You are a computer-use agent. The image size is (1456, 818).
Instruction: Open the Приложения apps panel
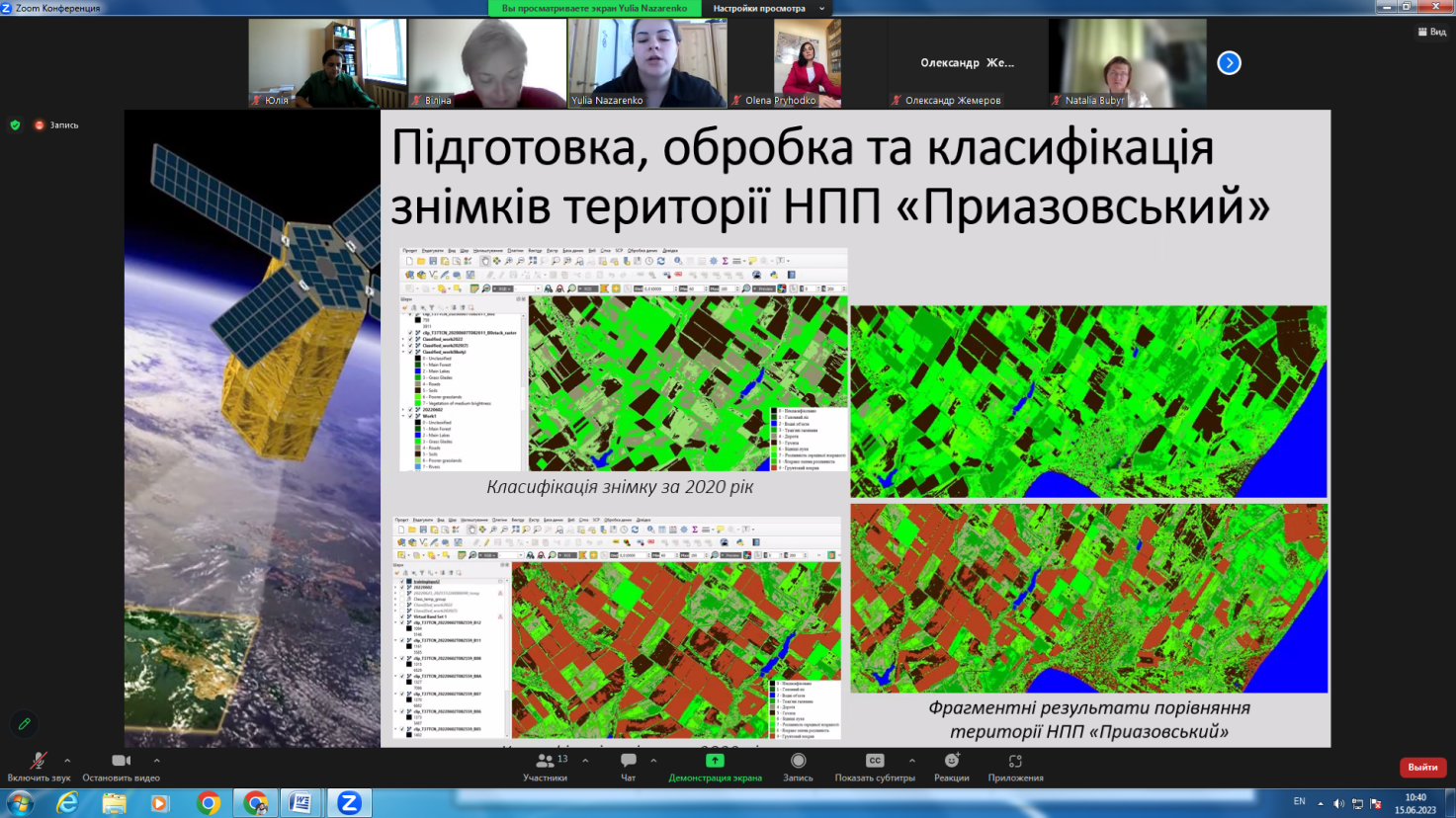coord(1015,761)
